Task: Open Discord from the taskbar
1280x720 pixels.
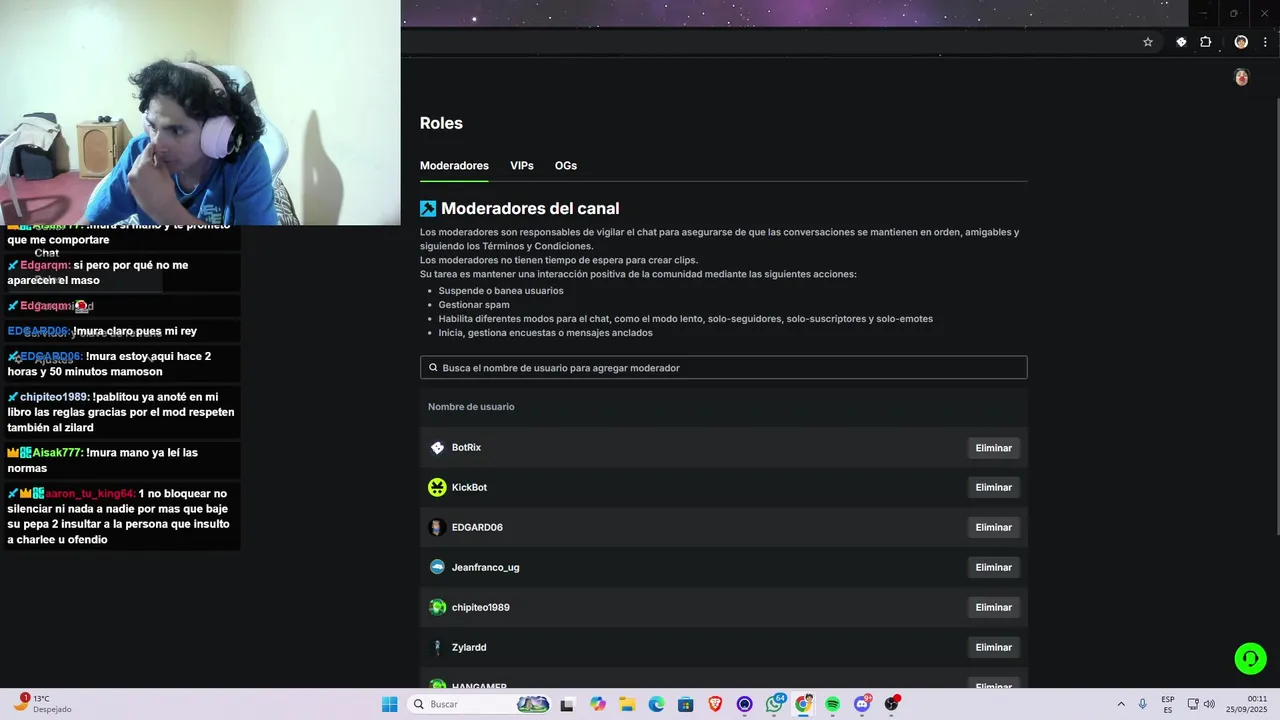Action: [862, 704]
